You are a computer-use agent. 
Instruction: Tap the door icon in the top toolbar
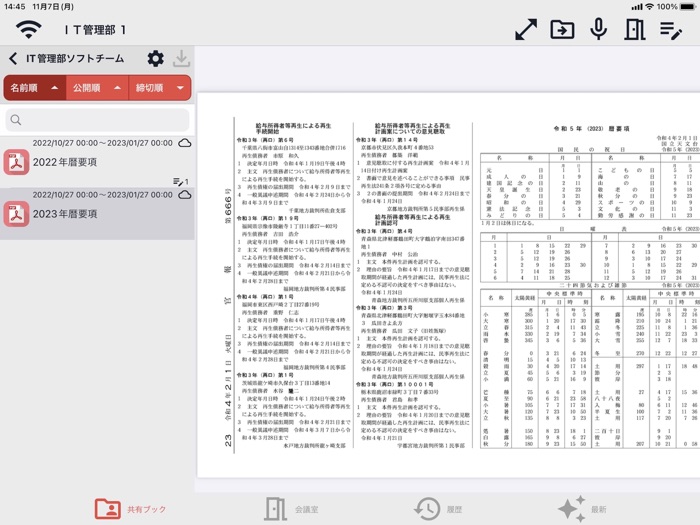(634, 30)
